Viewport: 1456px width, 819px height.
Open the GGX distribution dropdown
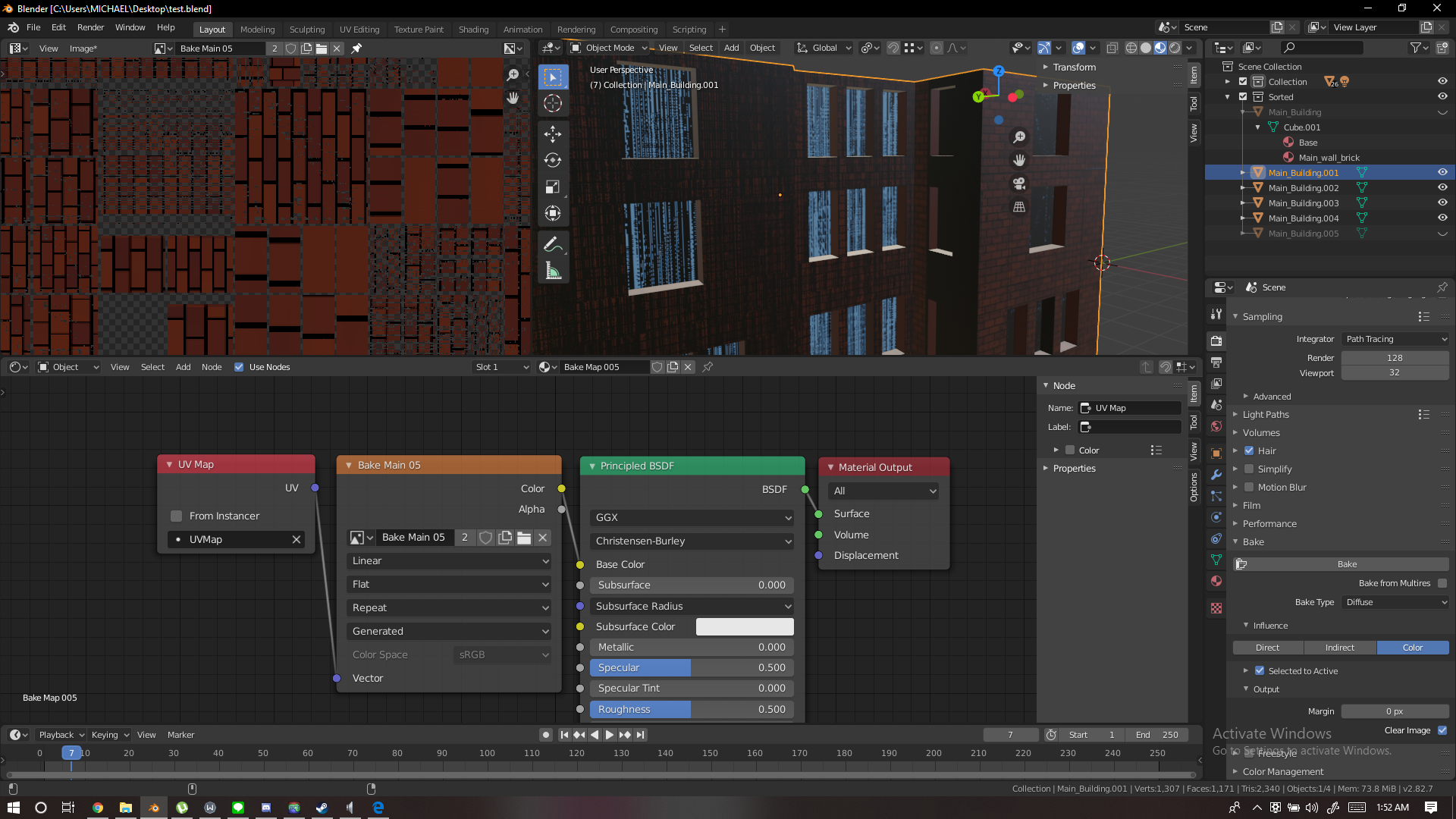(692, 517)
